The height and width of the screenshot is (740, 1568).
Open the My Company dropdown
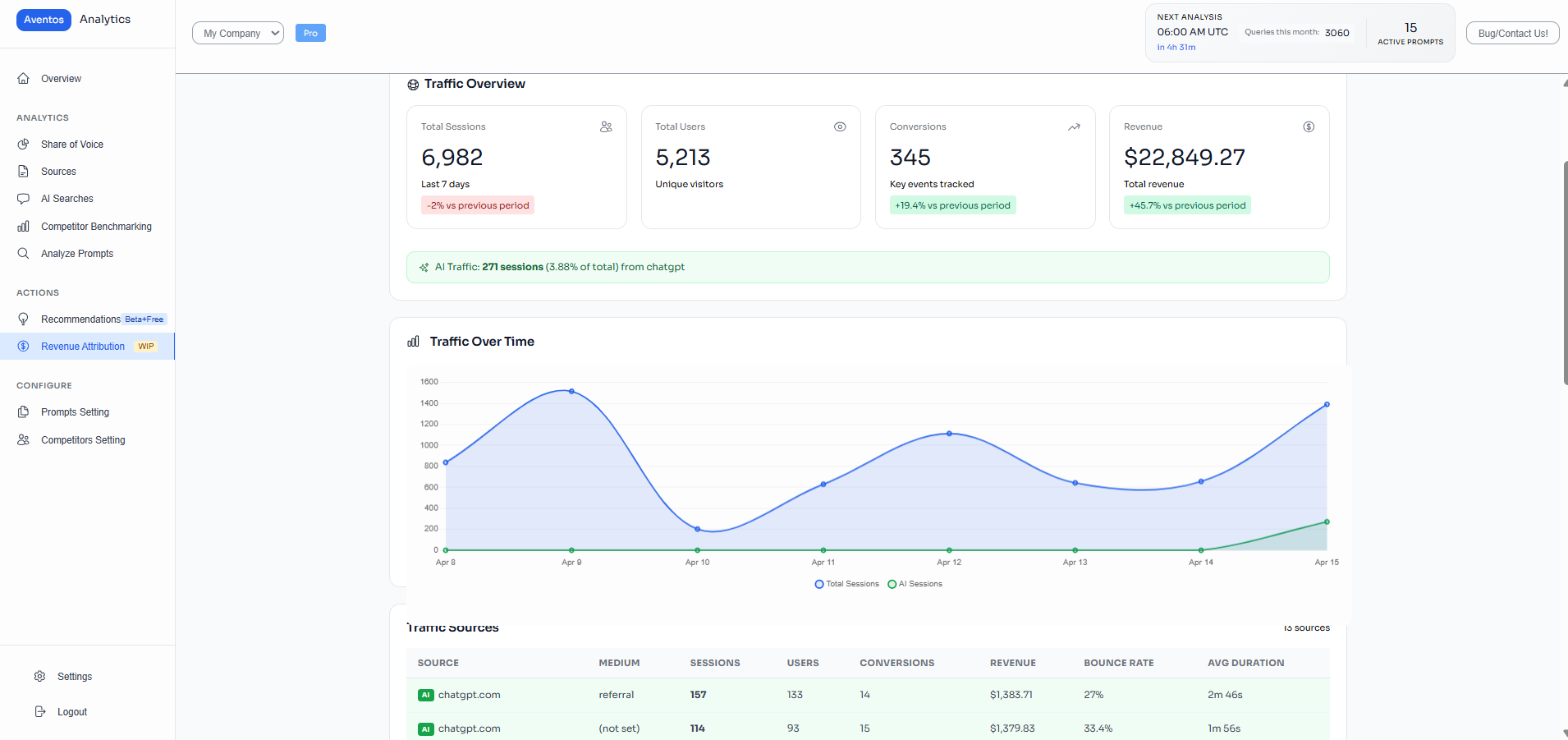[238, 33]
